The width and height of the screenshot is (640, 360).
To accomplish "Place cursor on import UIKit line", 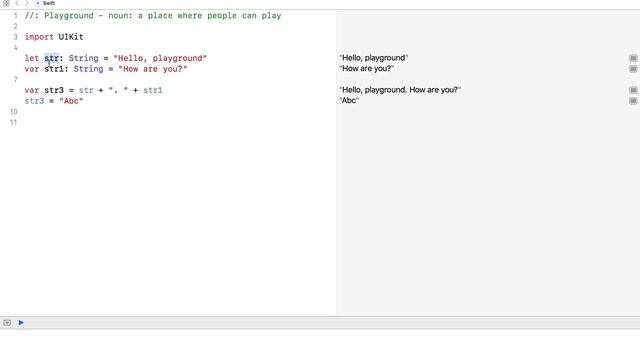I will coord(54,37).
